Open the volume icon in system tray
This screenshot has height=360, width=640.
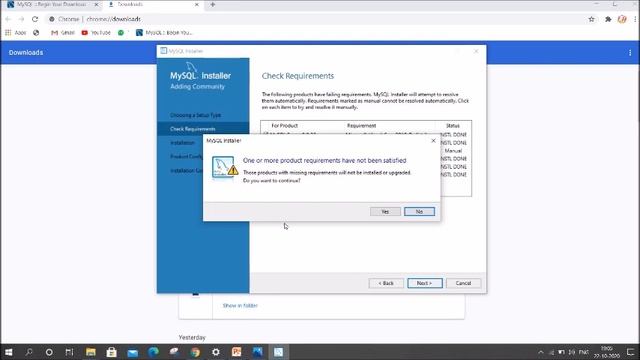(572, 352)
